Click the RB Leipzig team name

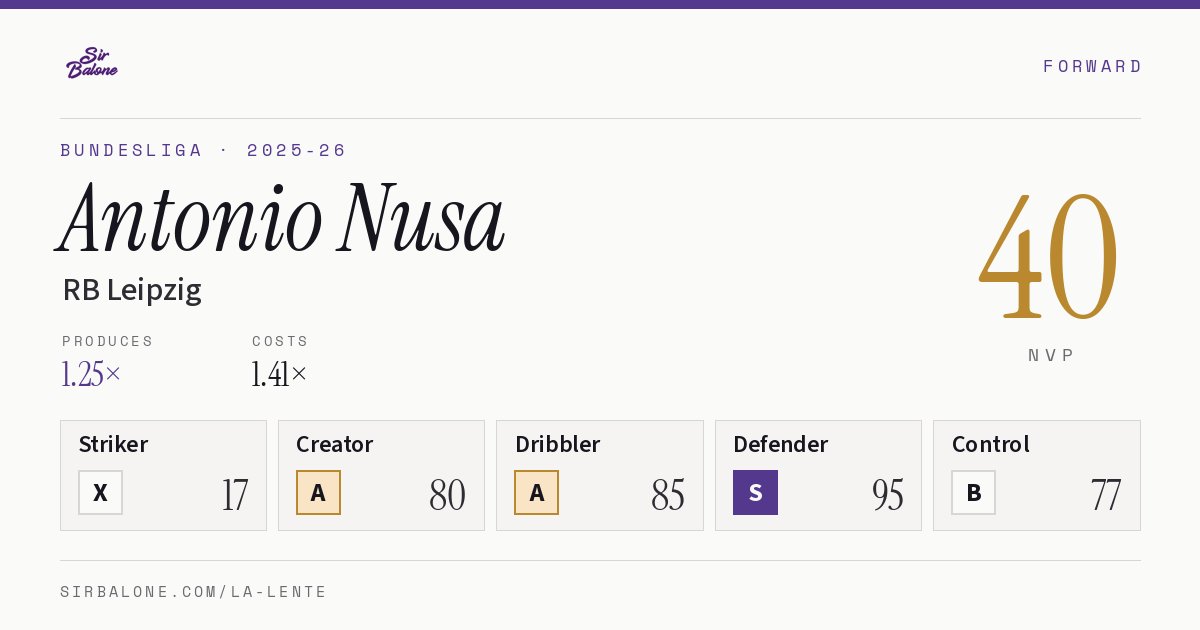132,290
